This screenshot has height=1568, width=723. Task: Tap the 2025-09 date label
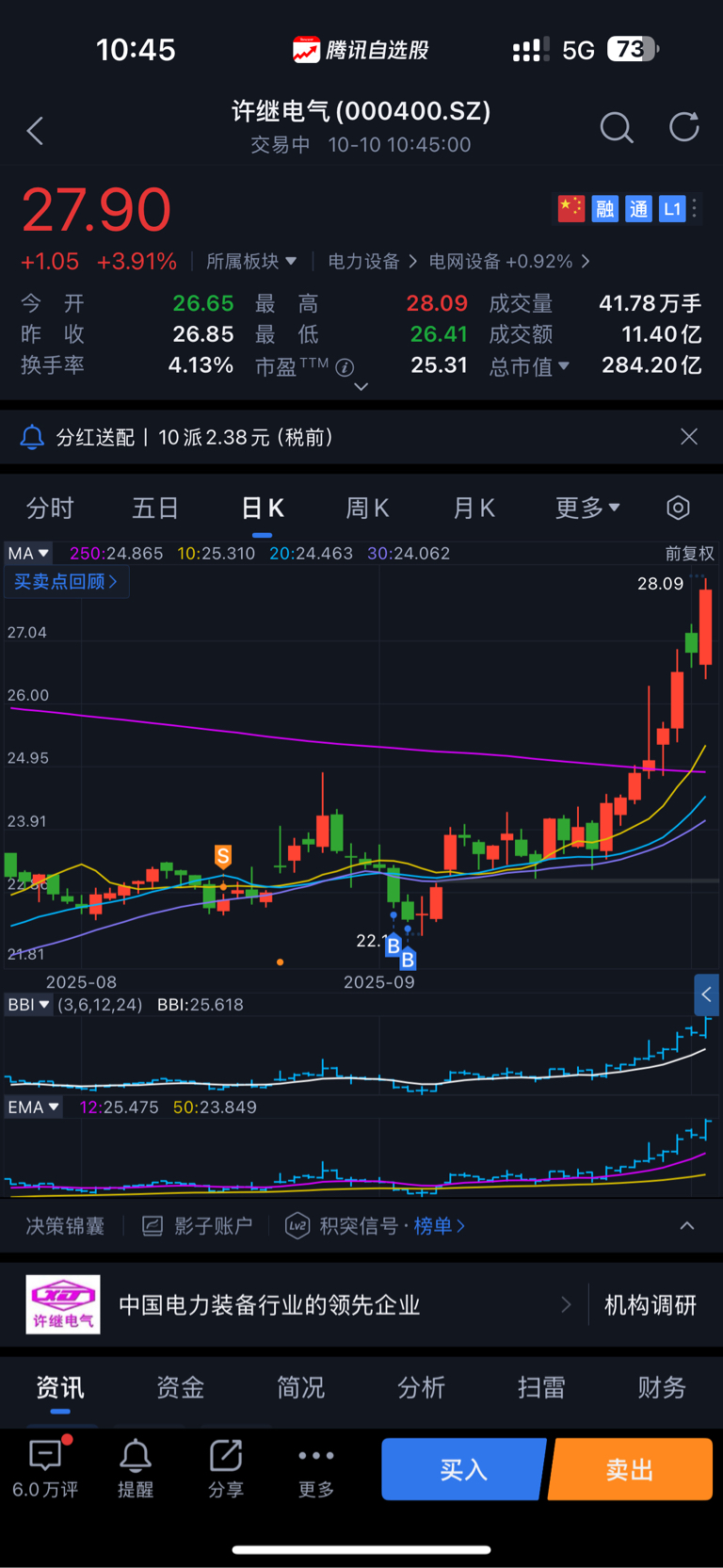(378, 982)
